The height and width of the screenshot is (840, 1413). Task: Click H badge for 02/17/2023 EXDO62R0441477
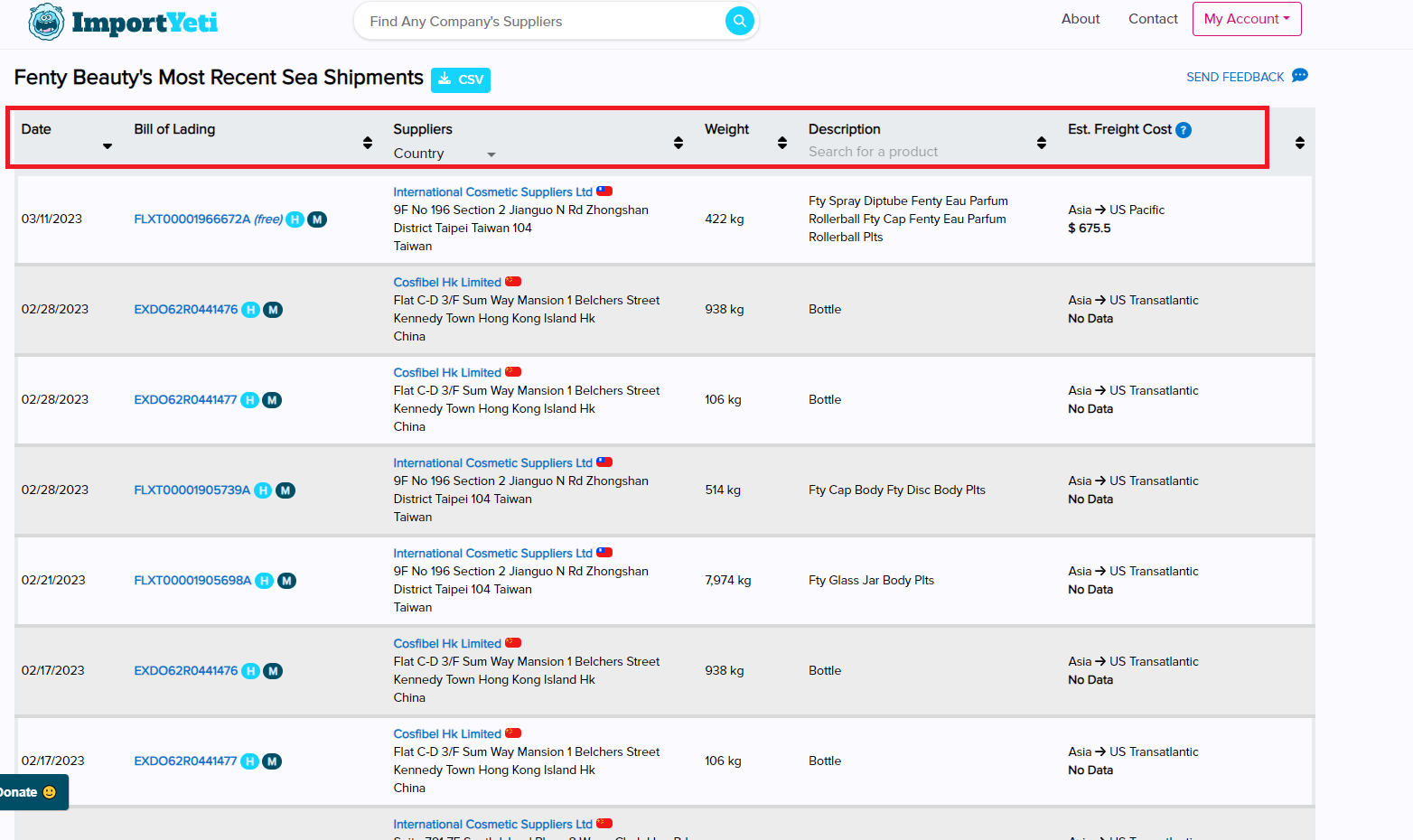pos(250,761)
